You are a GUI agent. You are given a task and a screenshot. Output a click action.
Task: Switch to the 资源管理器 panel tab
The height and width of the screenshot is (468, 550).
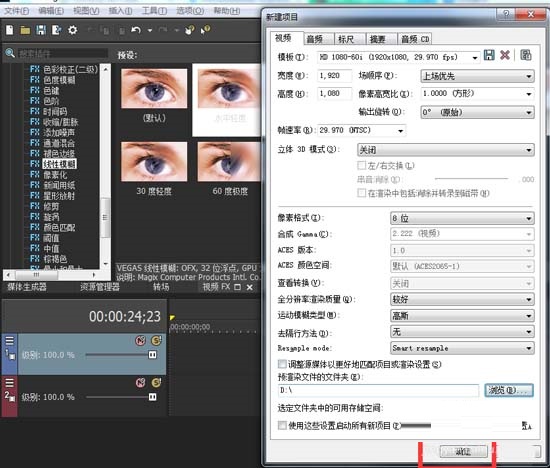(100, 287)
